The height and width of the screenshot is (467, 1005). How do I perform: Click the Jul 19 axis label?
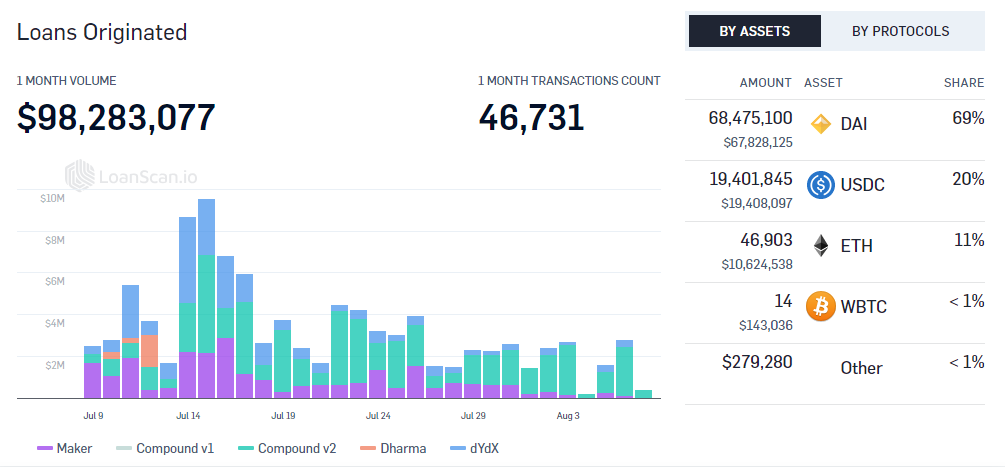click(x=283, y=416)
